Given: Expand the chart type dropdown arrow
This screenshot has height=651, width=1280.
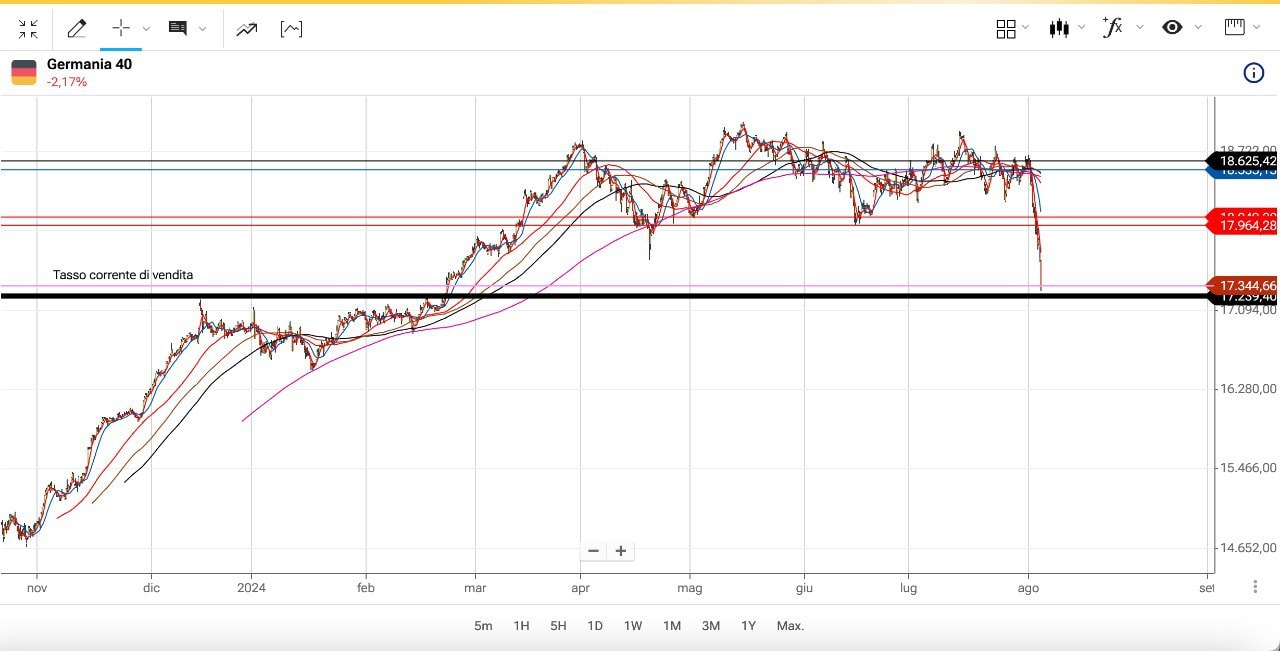Looking at the screenshot, I should point(1082,28).
